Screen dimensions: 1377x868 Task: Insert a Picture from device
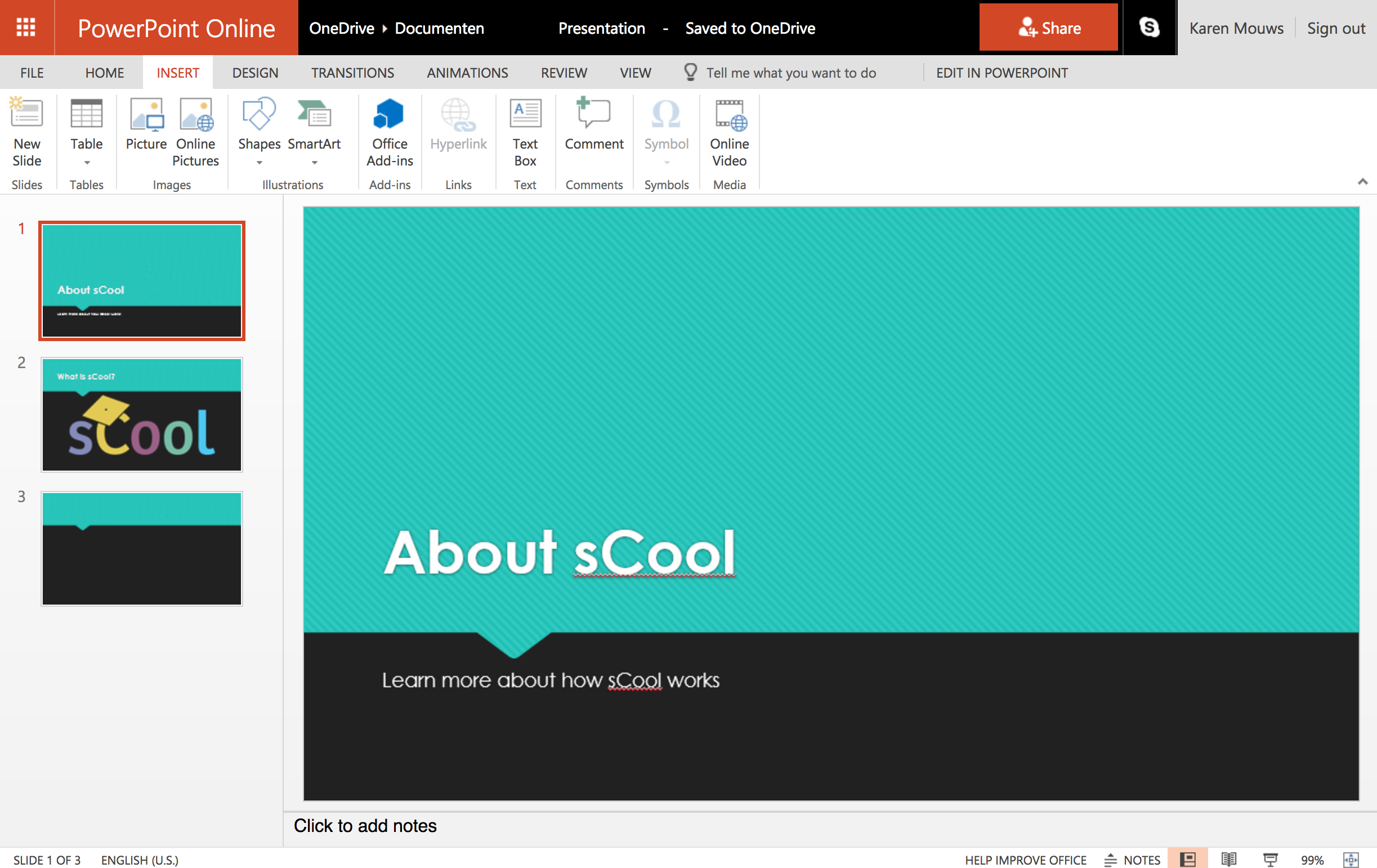pyautogui.click(x=146, y=124)
